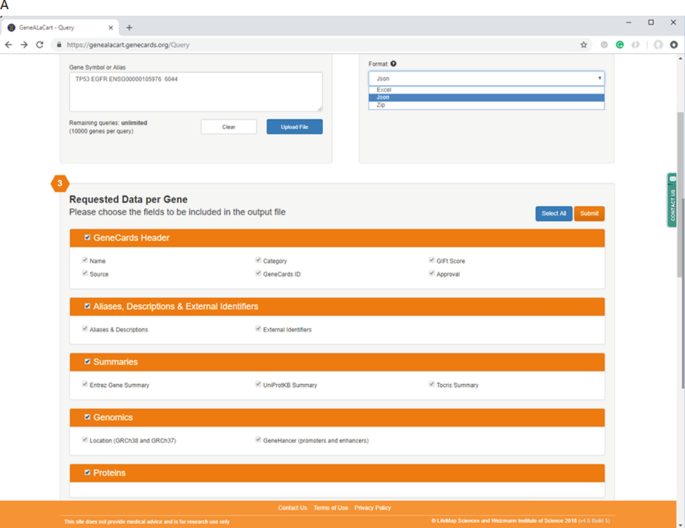685x528 pixels.
Task: Open a new browser tab
Action: 129,27
